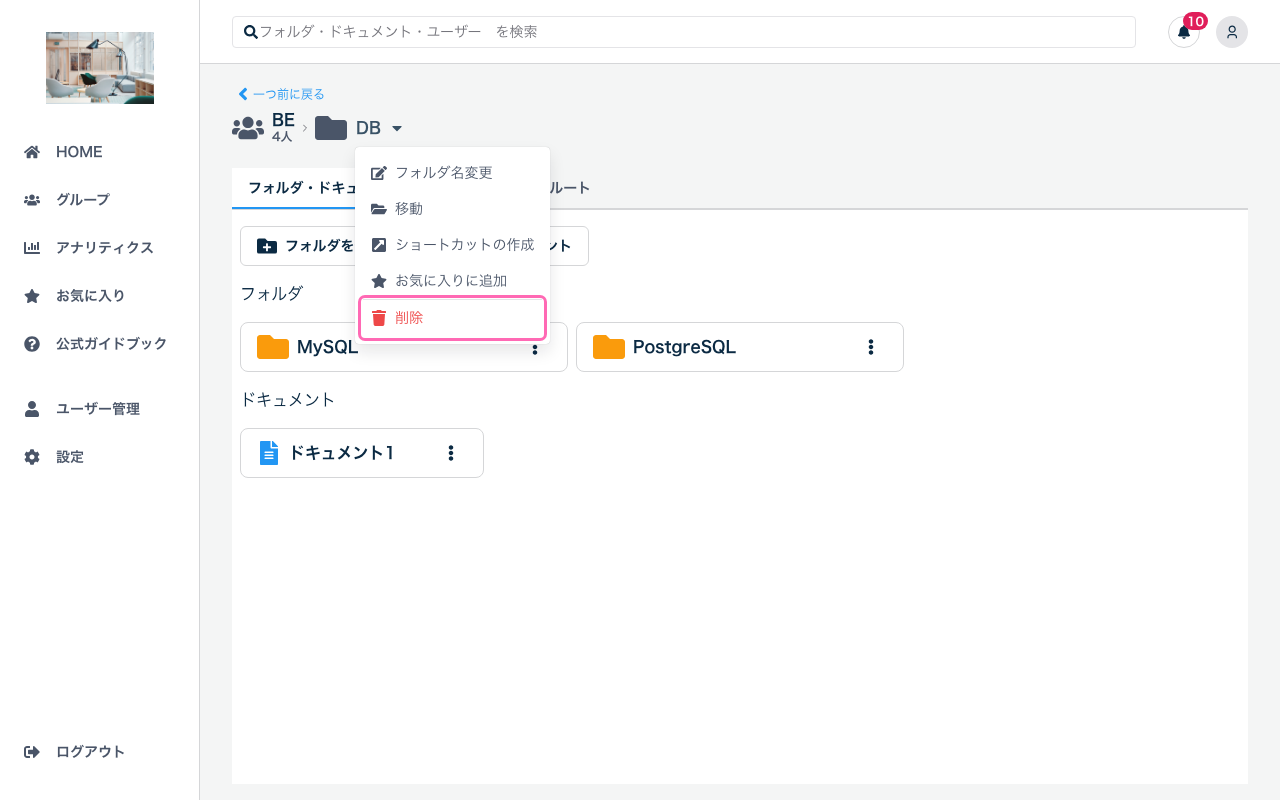The height and width of the screenshot is (800, 1280).
Task: Open the ドキュメント1 document card
Action: tap(340, 452)
